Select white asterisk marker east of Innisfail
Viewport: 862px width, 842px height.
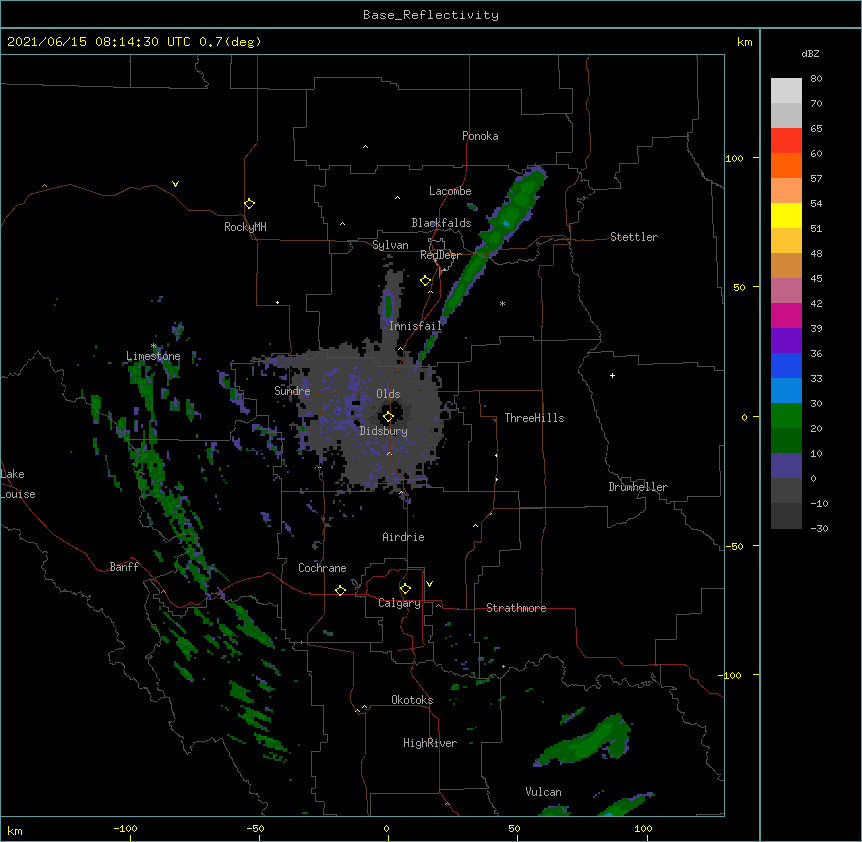coord(502,303)
